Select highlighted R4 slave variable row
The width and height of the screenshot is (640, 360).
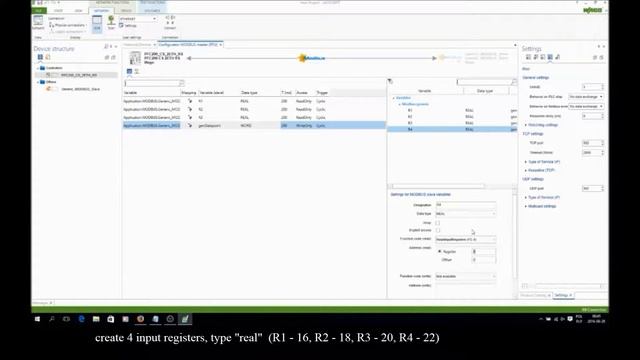pos(452,129)
